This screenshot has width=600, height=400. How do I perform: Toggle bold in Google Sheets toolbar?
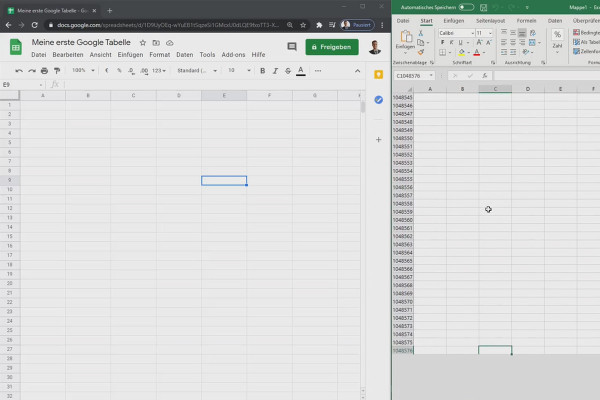[262, 71]
